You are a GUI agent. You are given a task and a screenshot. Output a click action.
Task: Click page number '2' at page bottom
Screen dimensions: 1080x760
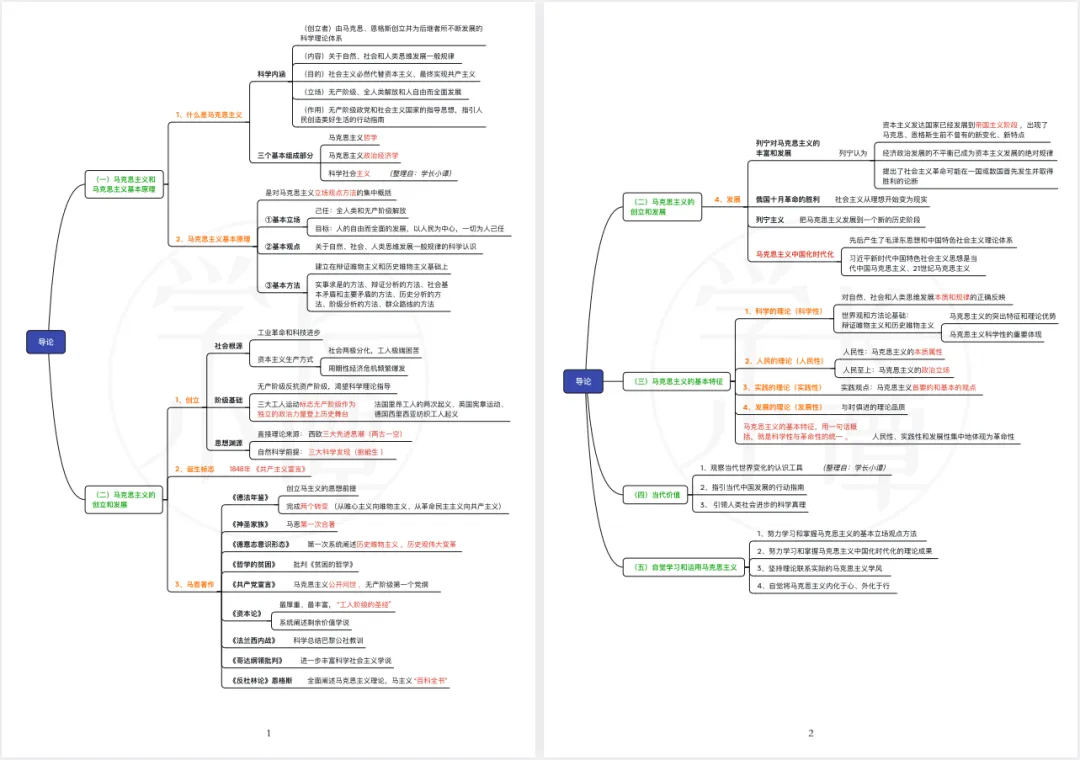tap(811, 733)
